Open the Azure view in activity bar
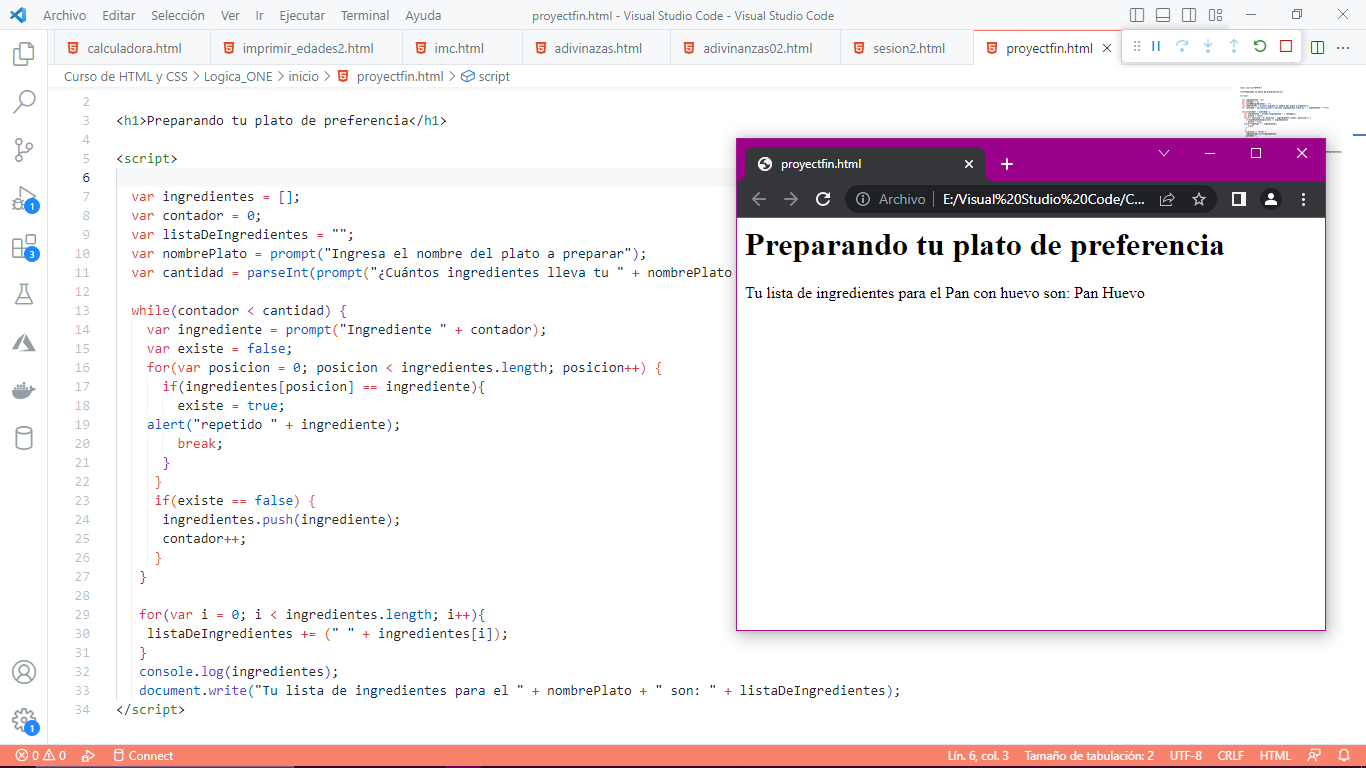This screenshot has height=768, width=1366. pos(24,342)
